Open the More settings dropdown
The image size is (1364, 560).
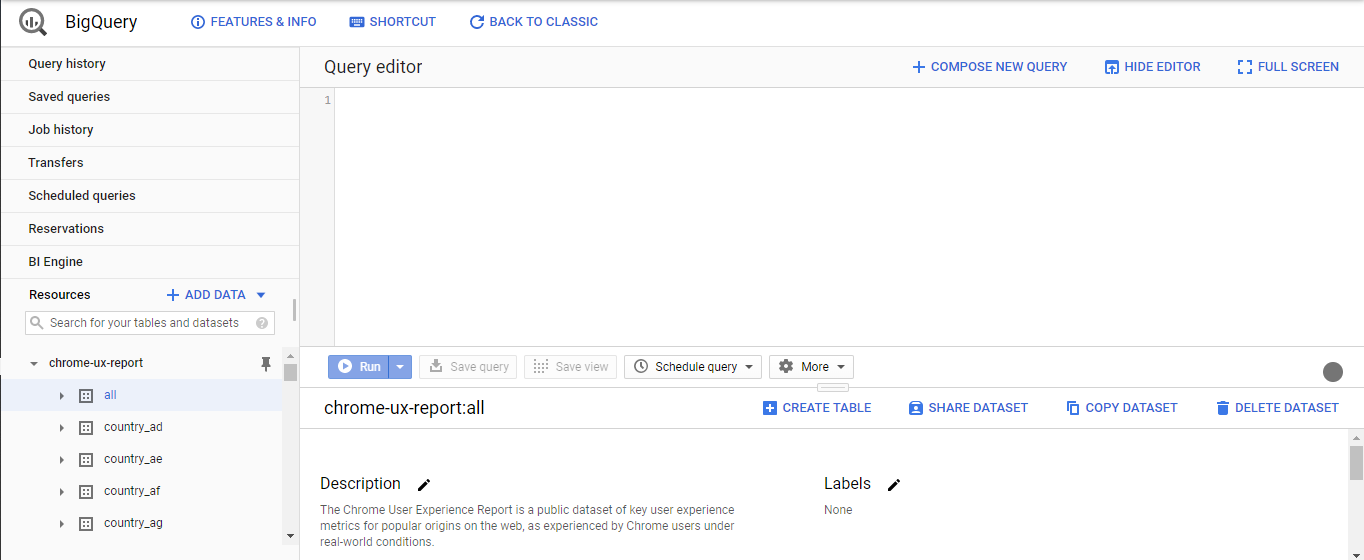[x=811, y=367]
